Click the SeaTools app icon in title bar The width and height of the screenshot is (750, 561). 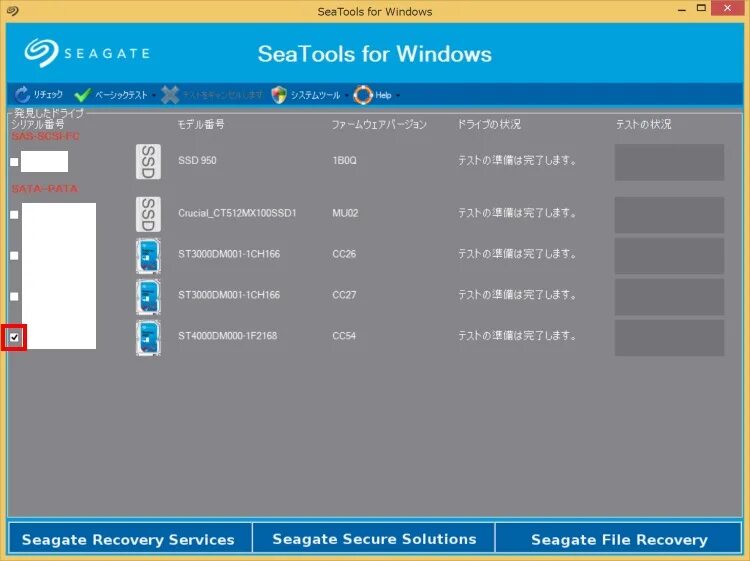(13, 11)
